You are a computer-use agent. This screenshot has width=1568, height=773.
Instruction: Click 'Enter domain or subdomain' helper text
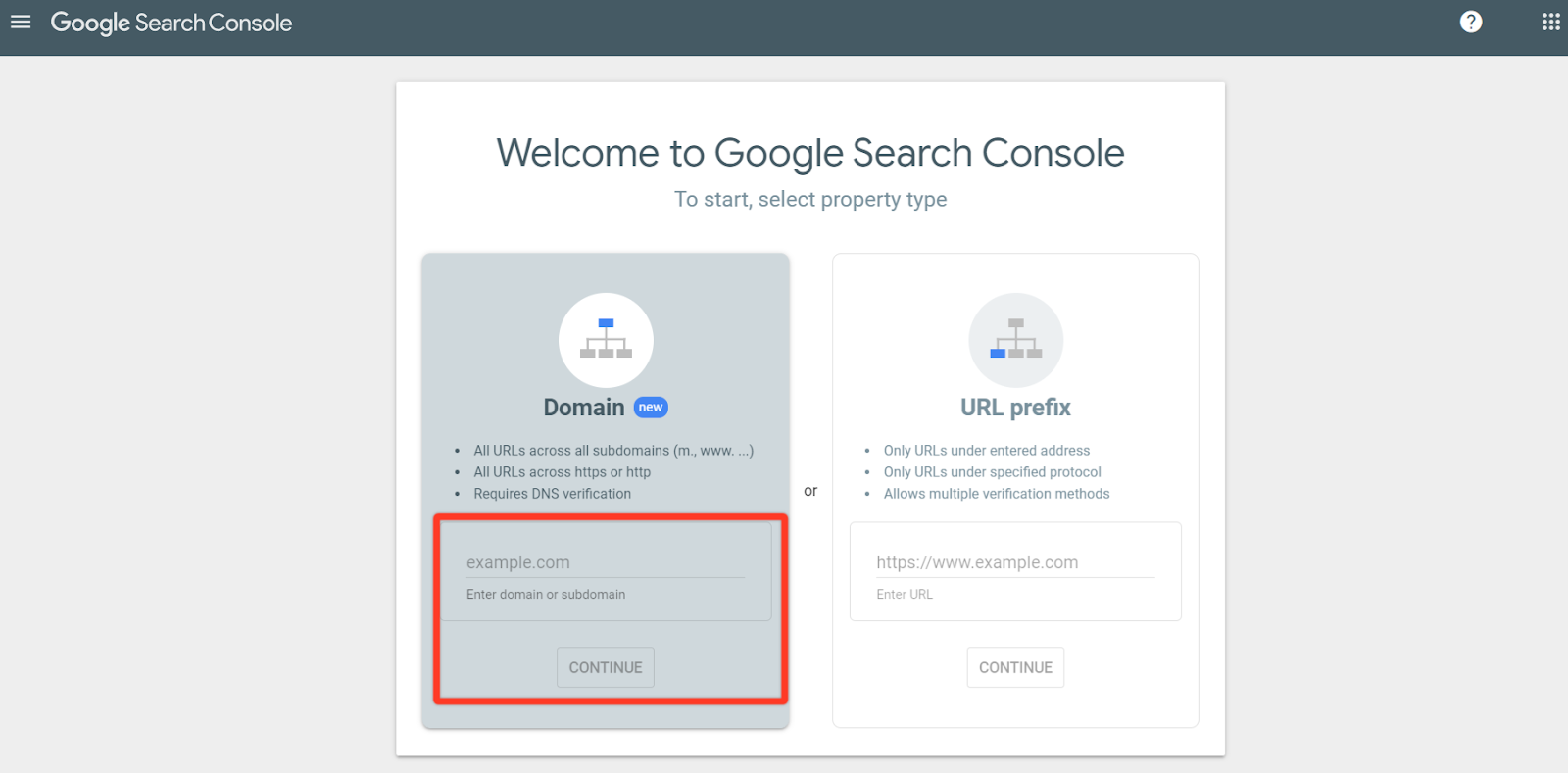click(546, 595)
